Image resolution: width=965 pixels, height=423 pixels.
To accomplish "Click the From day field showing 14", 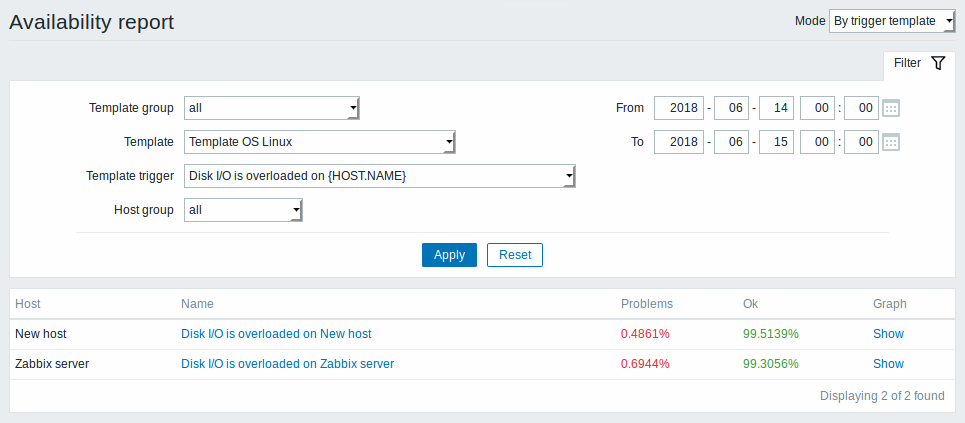I will 776,108.
